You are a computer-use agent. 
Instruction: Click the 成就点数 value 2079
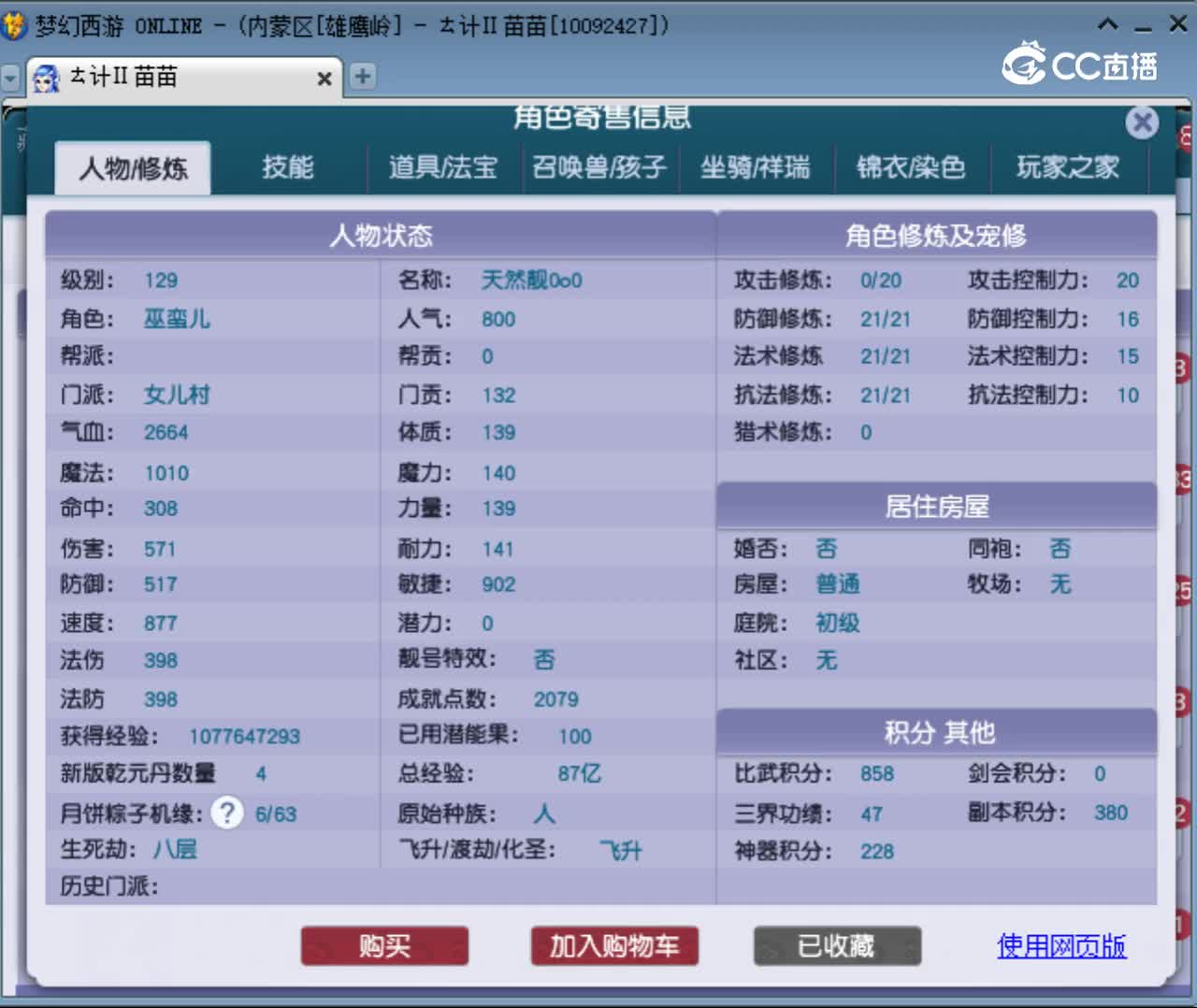pos(555,699)
